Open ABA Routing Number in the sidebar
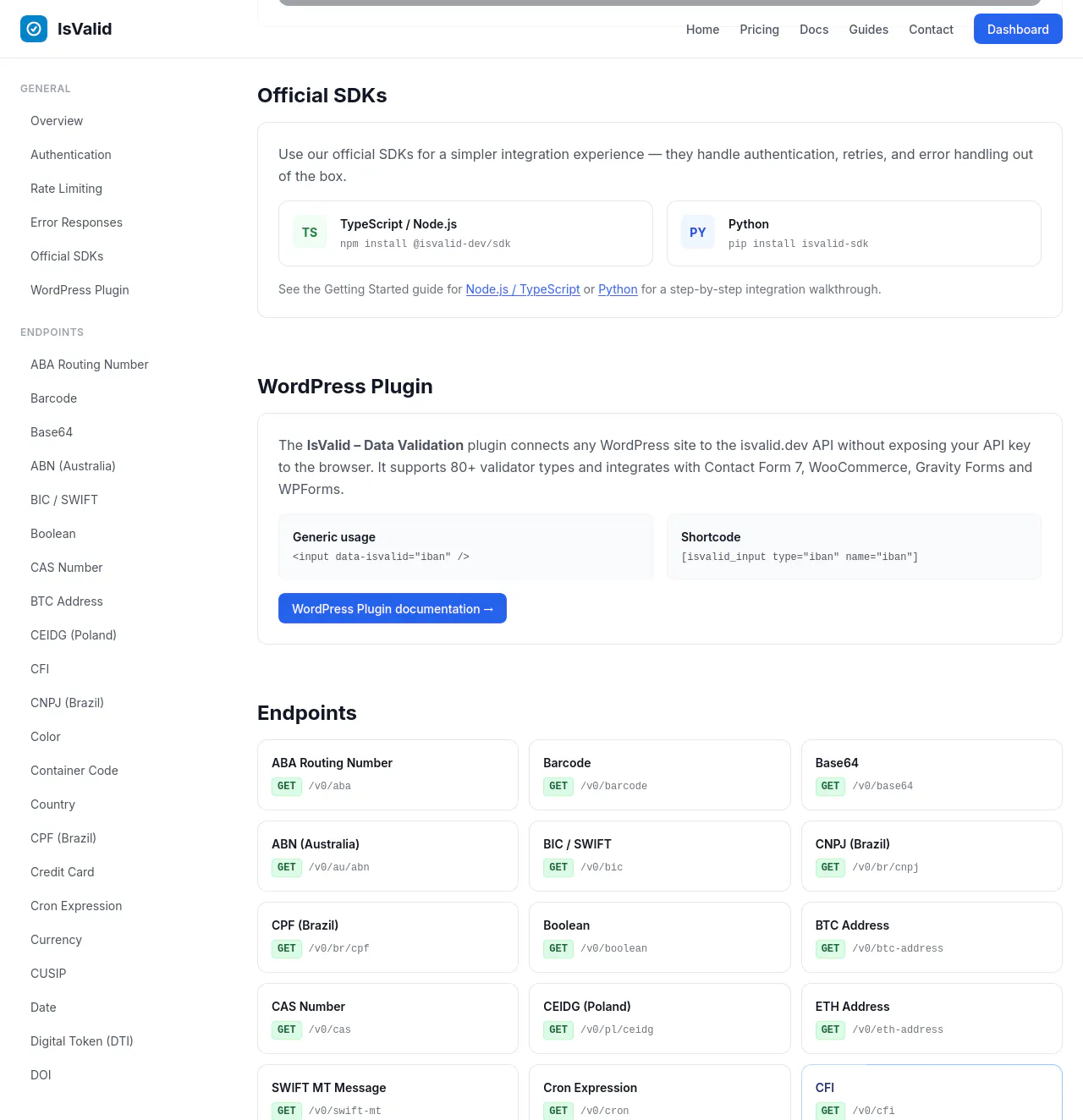The image size is (1083, 1120). click(90, 365)
